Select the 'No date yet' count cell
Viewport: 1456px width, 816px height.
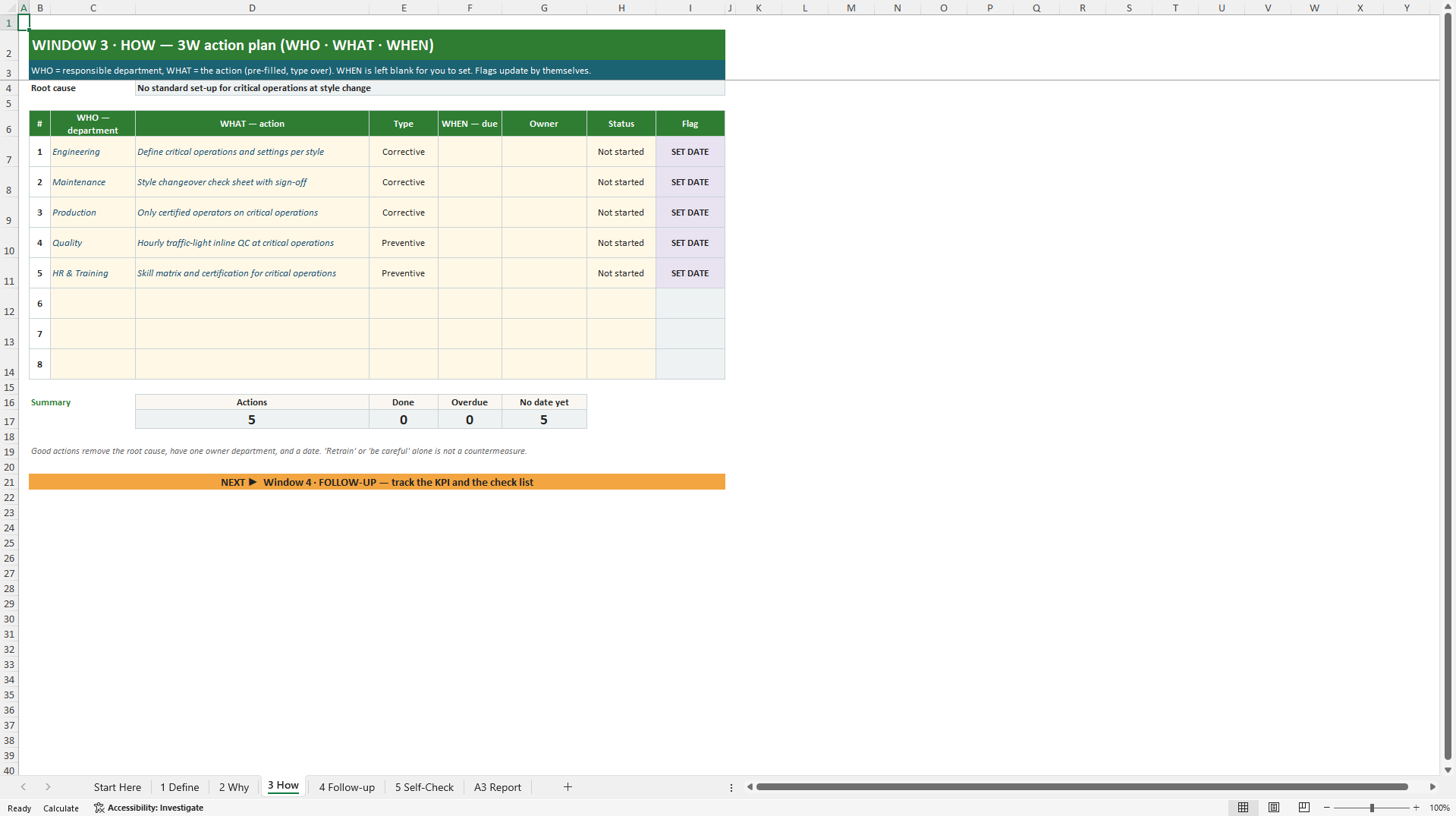pyautogui.click(x=544, y=420)
